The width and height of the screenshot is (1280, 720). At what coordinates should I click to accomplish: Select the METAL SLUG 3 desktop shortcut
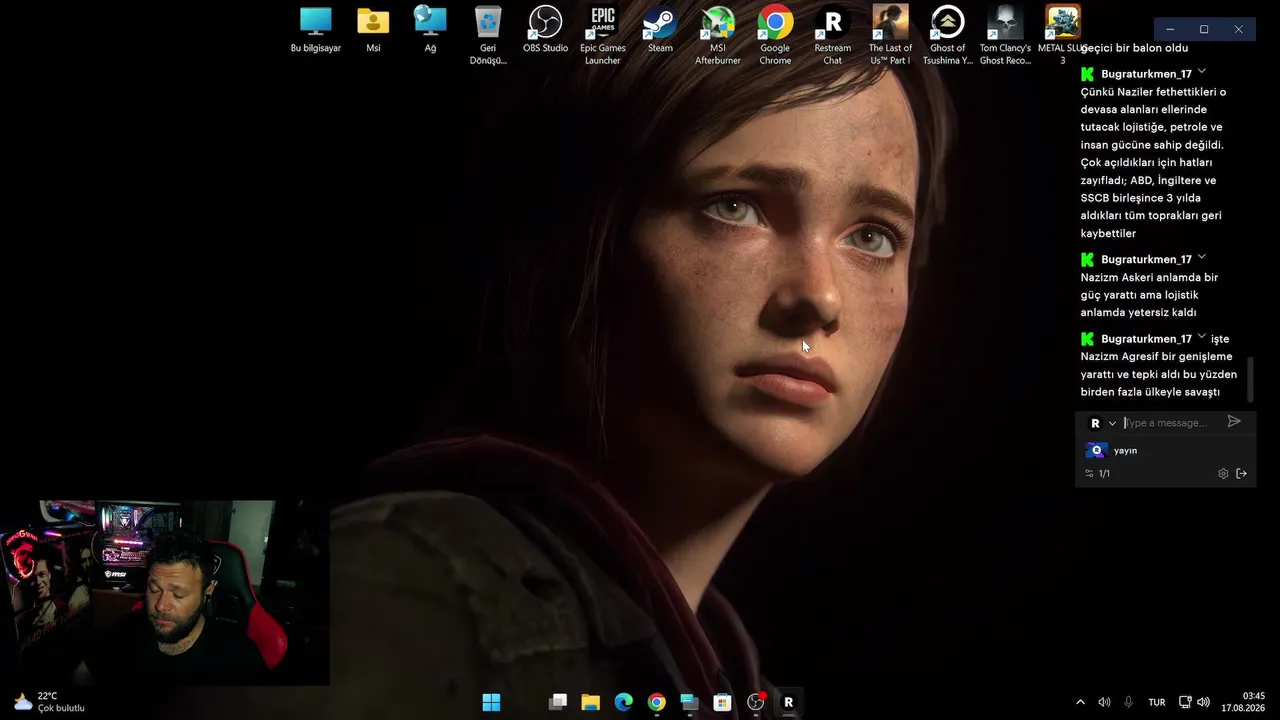pos(1063,36)
